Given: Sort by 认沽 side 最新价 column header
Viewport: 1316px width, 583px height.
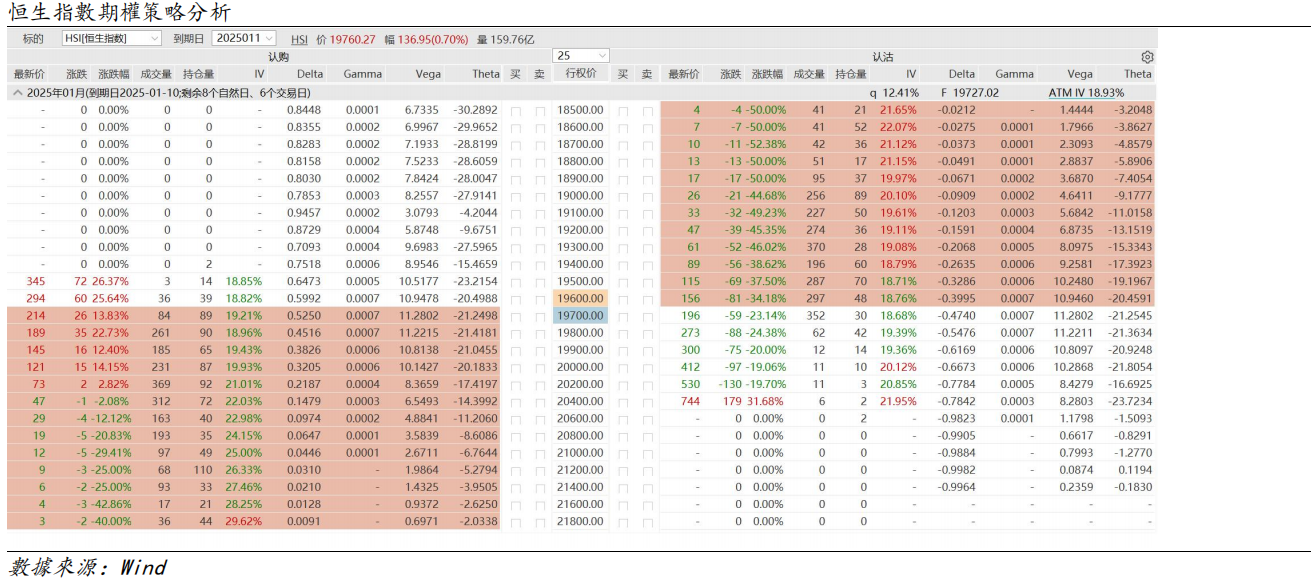Looking at the screenshot, I should coord(683,74).
